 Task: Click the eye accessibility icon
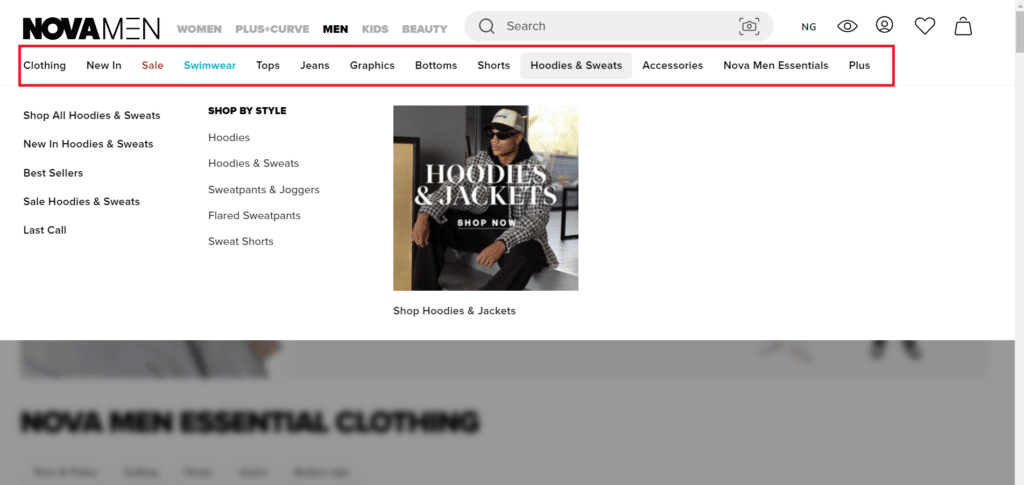pyautogui.click(x=847, y=26)
